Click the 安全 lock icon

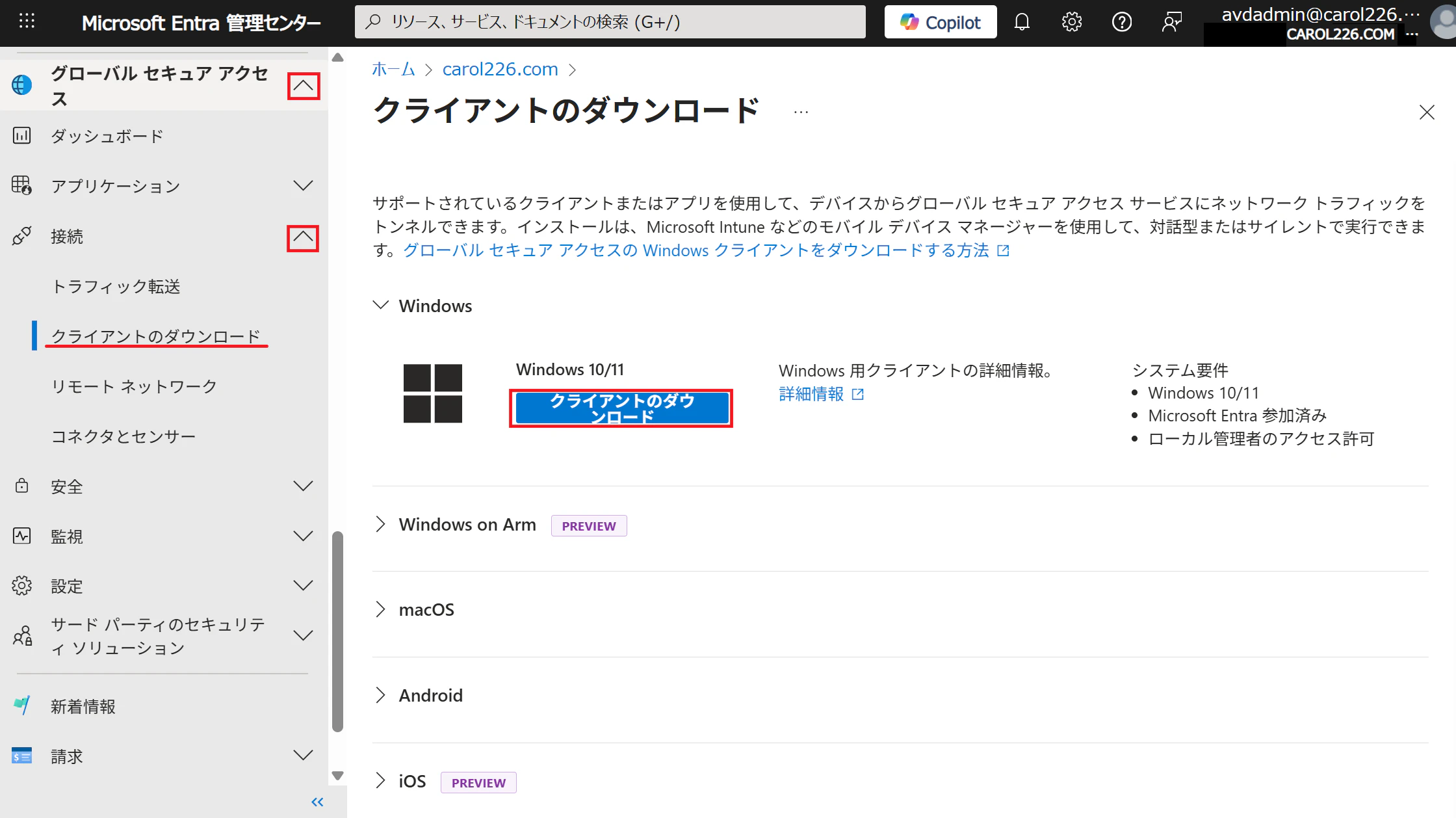[x=21, y=486]
